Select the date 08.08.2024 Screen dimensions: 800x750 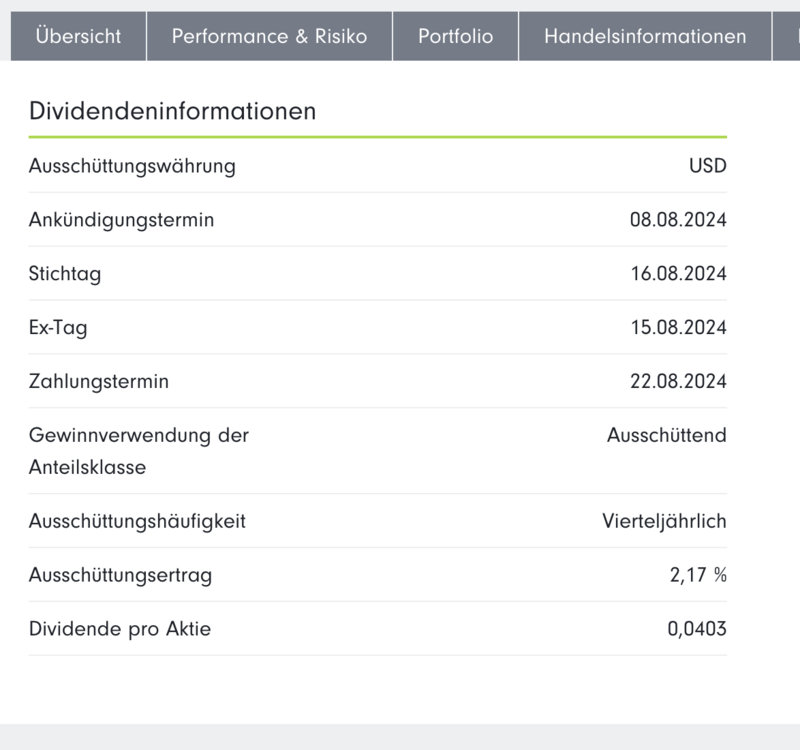[x=678, y=220]
